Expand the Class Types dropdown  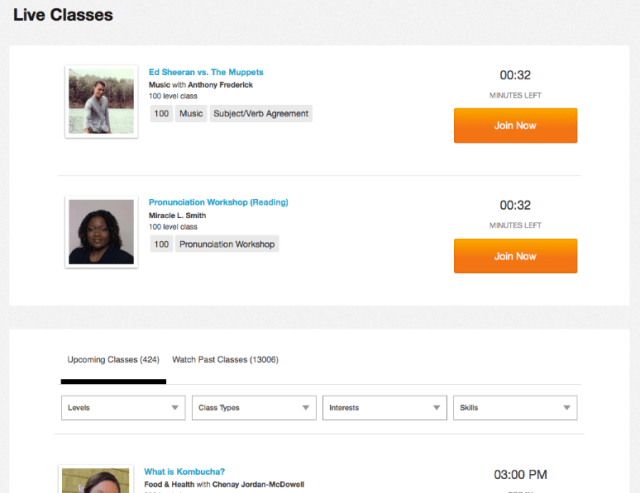coord(255,408)
